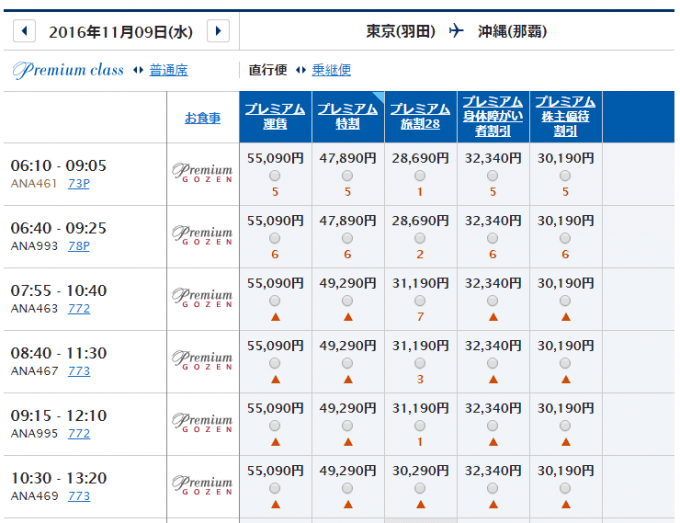
Task: Click the date 2016年11月09日(水)
Action: (121, 32)
